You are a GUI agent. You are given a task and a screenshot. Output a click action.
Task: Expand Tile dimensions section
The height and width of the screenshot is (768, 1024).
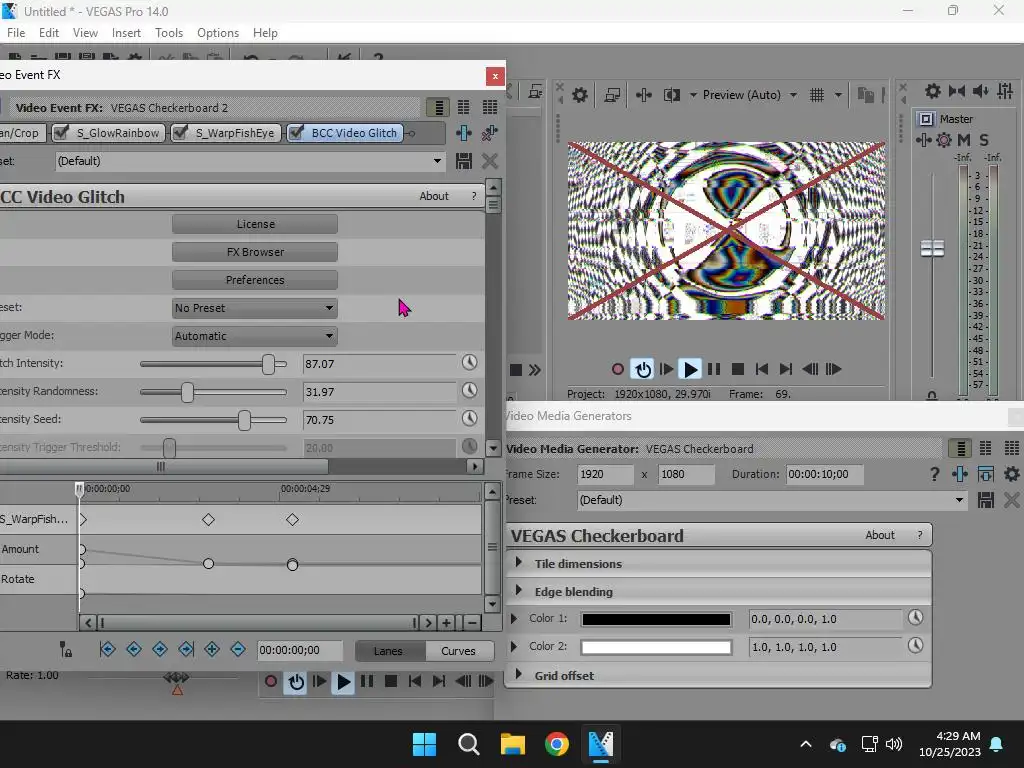[519, 563]
